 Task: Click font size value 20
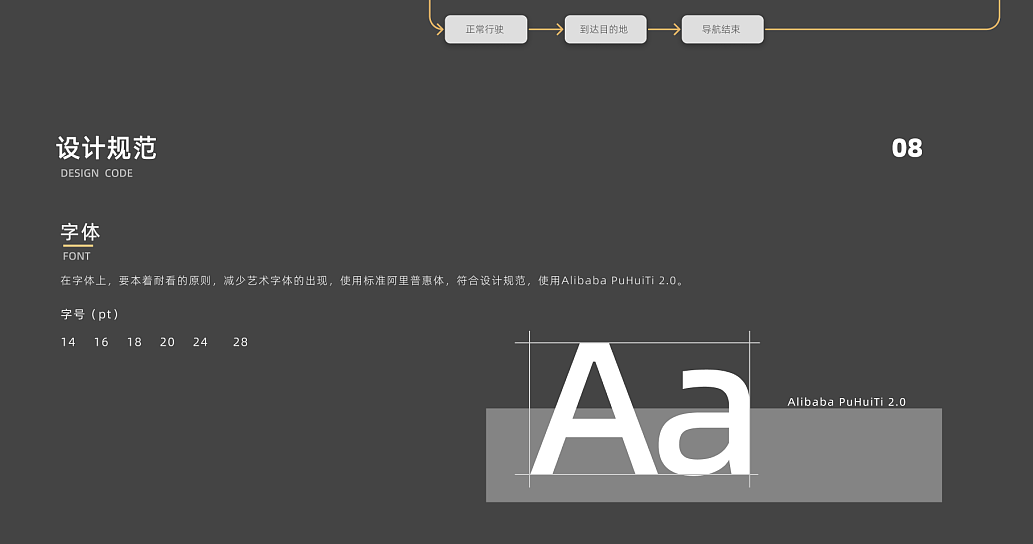point(167,342)
